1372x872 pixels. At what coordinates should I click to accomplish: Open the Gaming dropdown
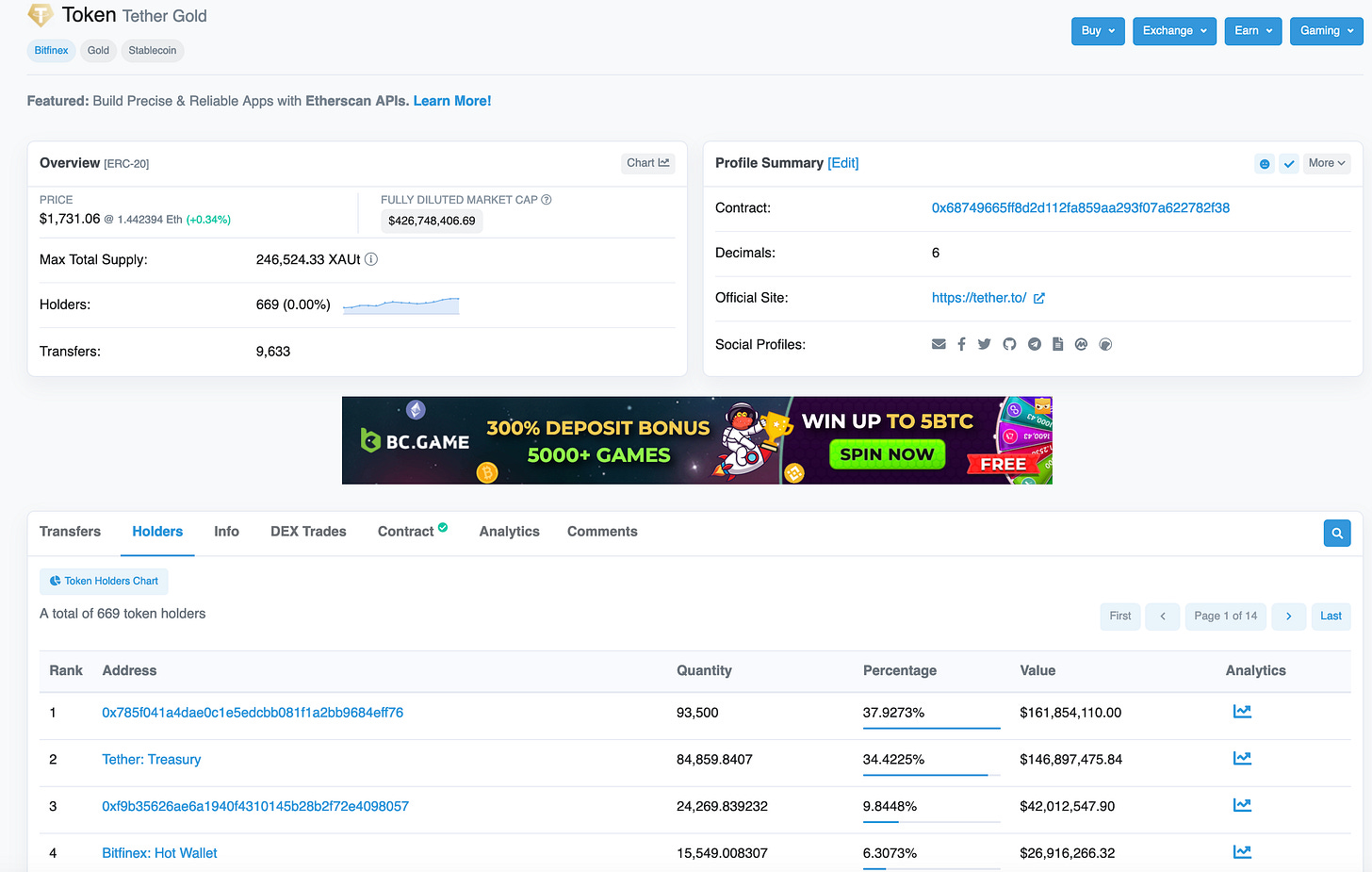pos(1326,31)
